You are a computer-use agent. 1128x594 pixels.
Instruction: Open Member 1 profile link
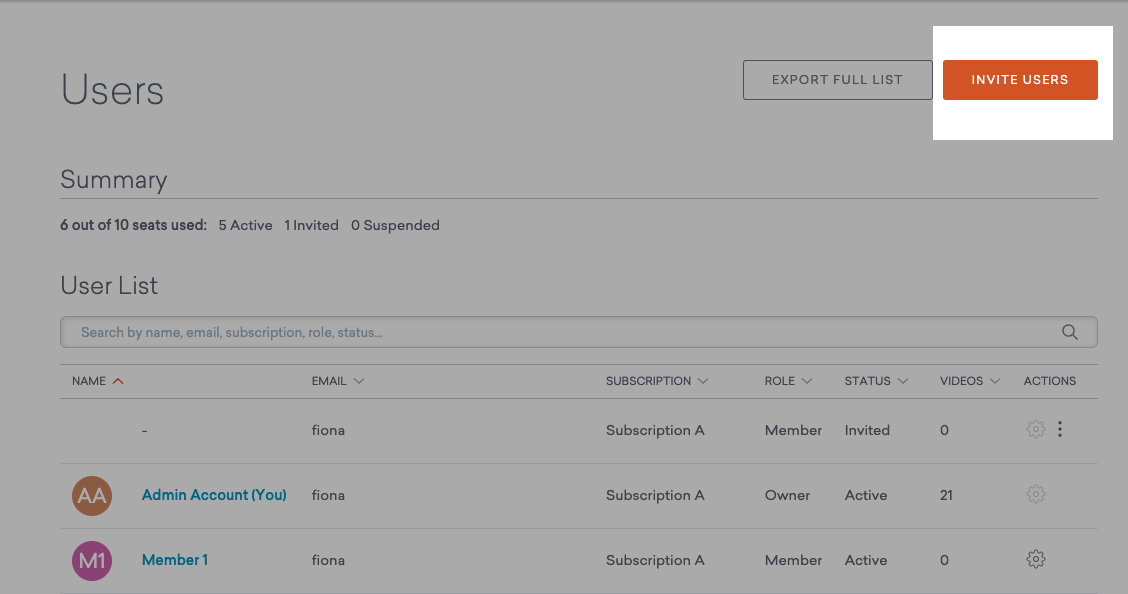pyautogui.click(x=175, y=560)
